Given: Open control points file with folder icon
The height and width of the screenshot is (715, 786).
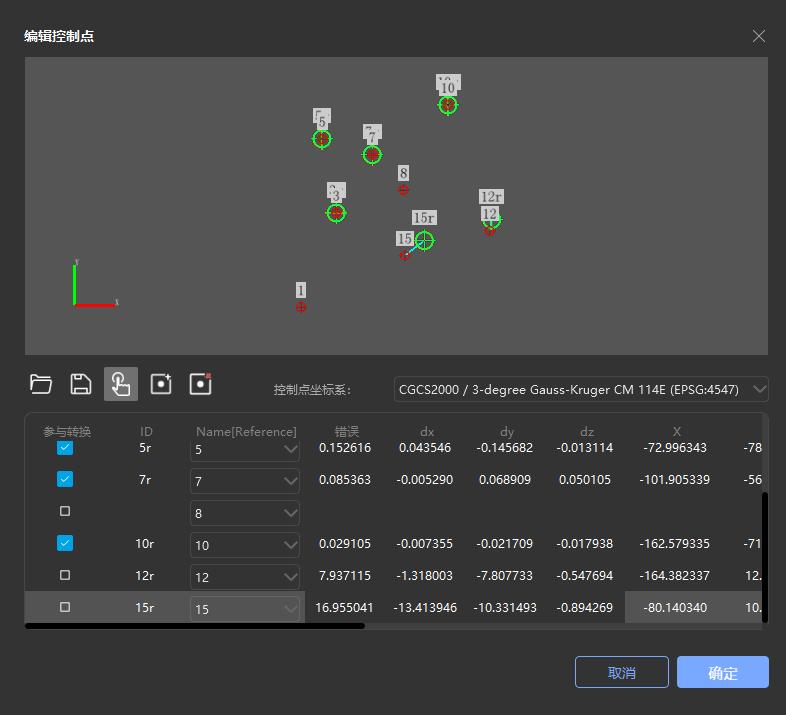Looking at the screenshot, I should coord(41,384).
